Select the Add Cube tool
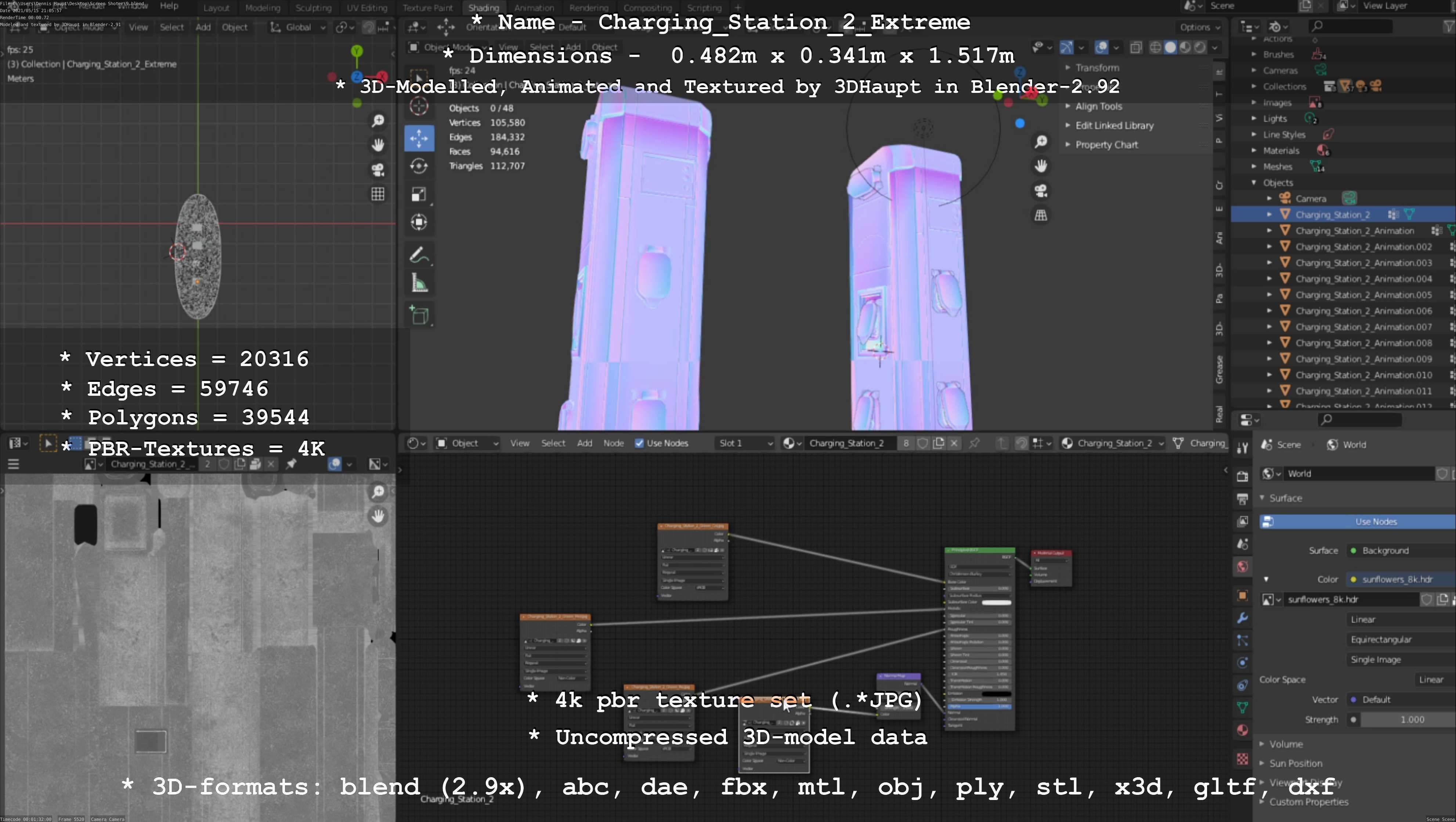 pyautogui.click(x=419, y=315)
